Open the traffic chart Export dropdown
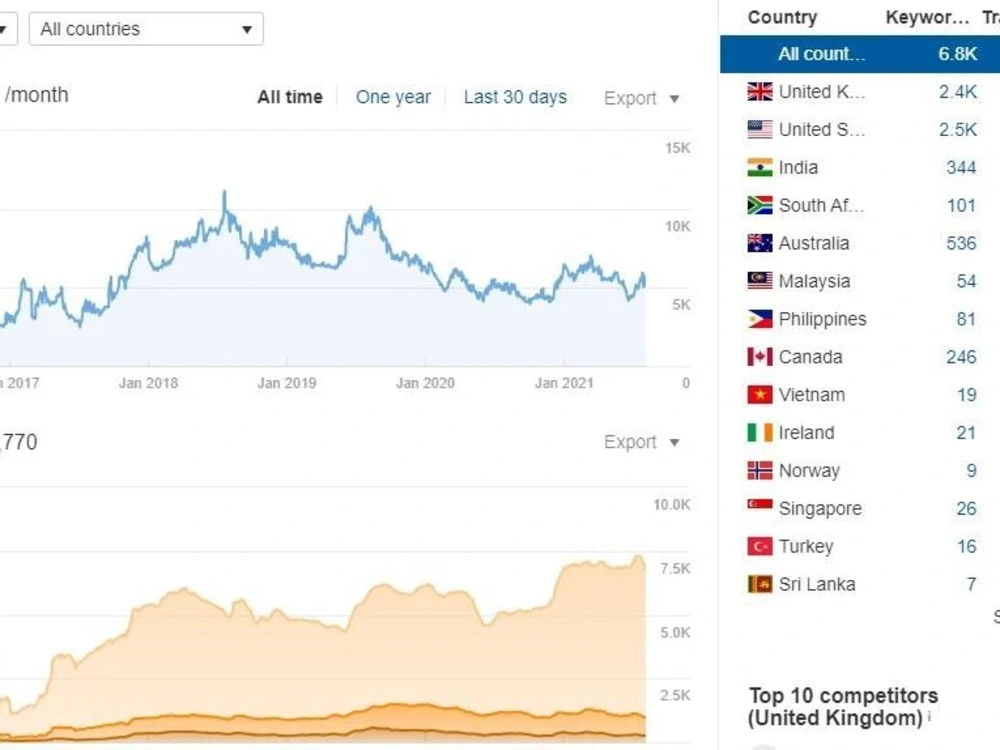This screenshot has height=750, width=1000. tap(642, 98)
